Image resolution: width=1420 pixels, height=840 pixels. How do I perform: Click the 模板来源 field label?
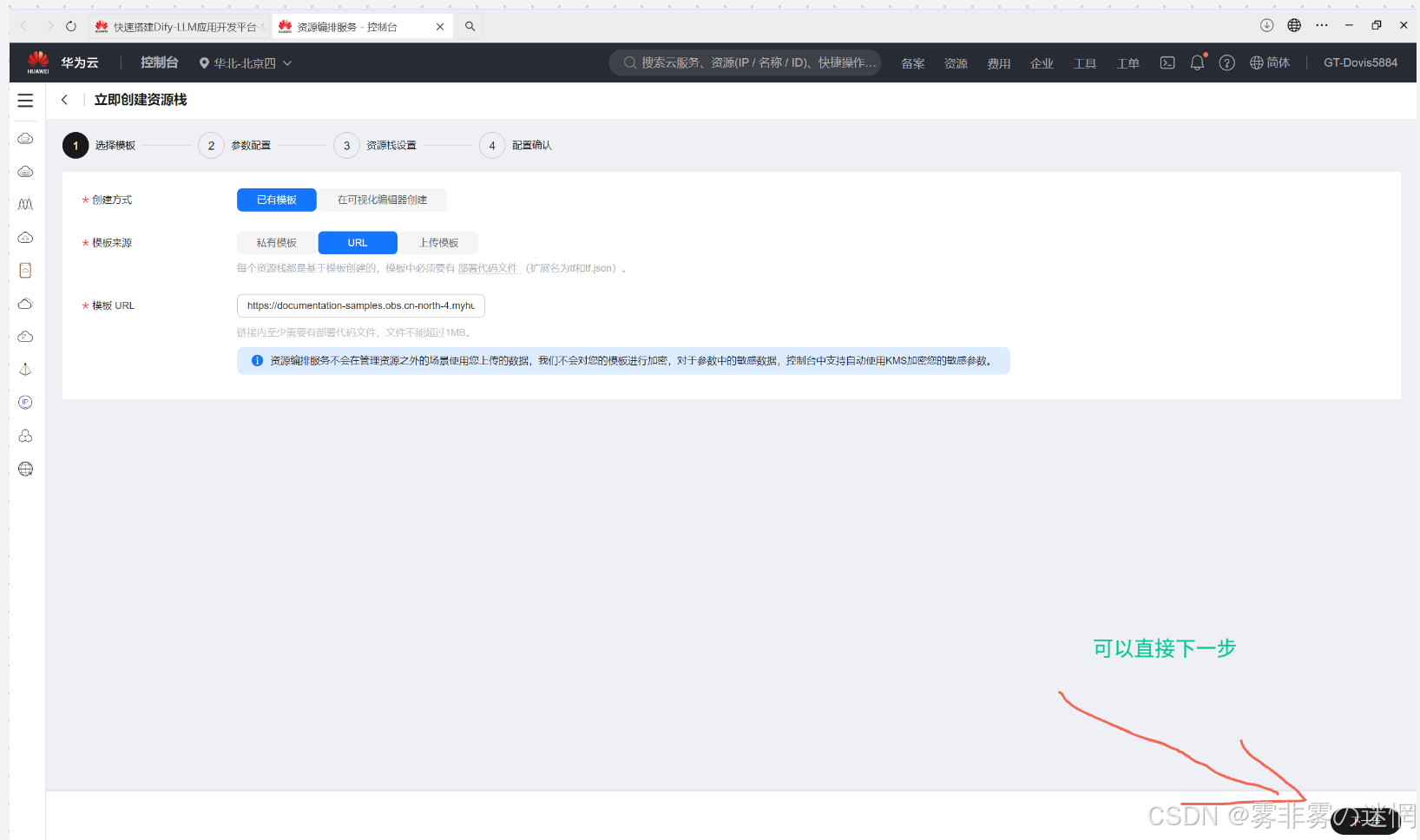(112, 243)
